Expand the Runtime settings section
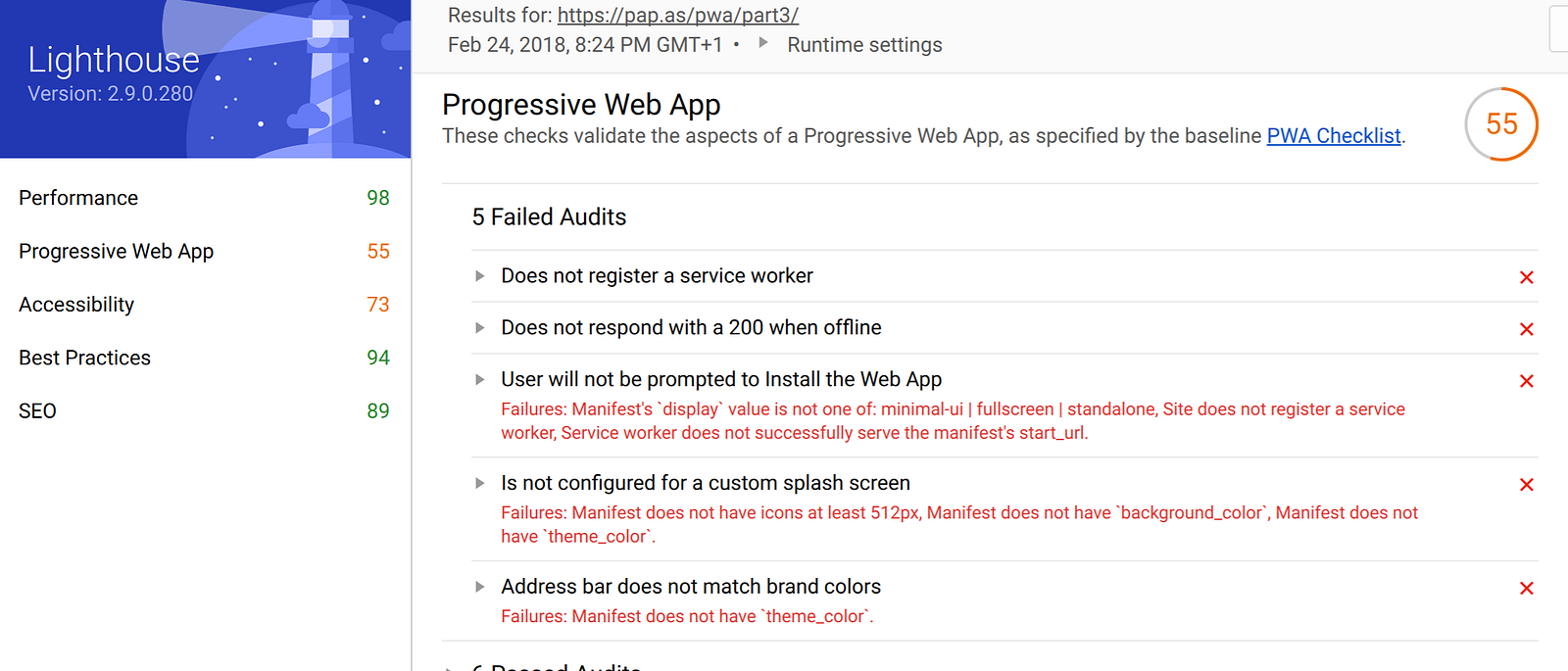Viewport: 1568px width, 671px height. (x=851, y=45)
